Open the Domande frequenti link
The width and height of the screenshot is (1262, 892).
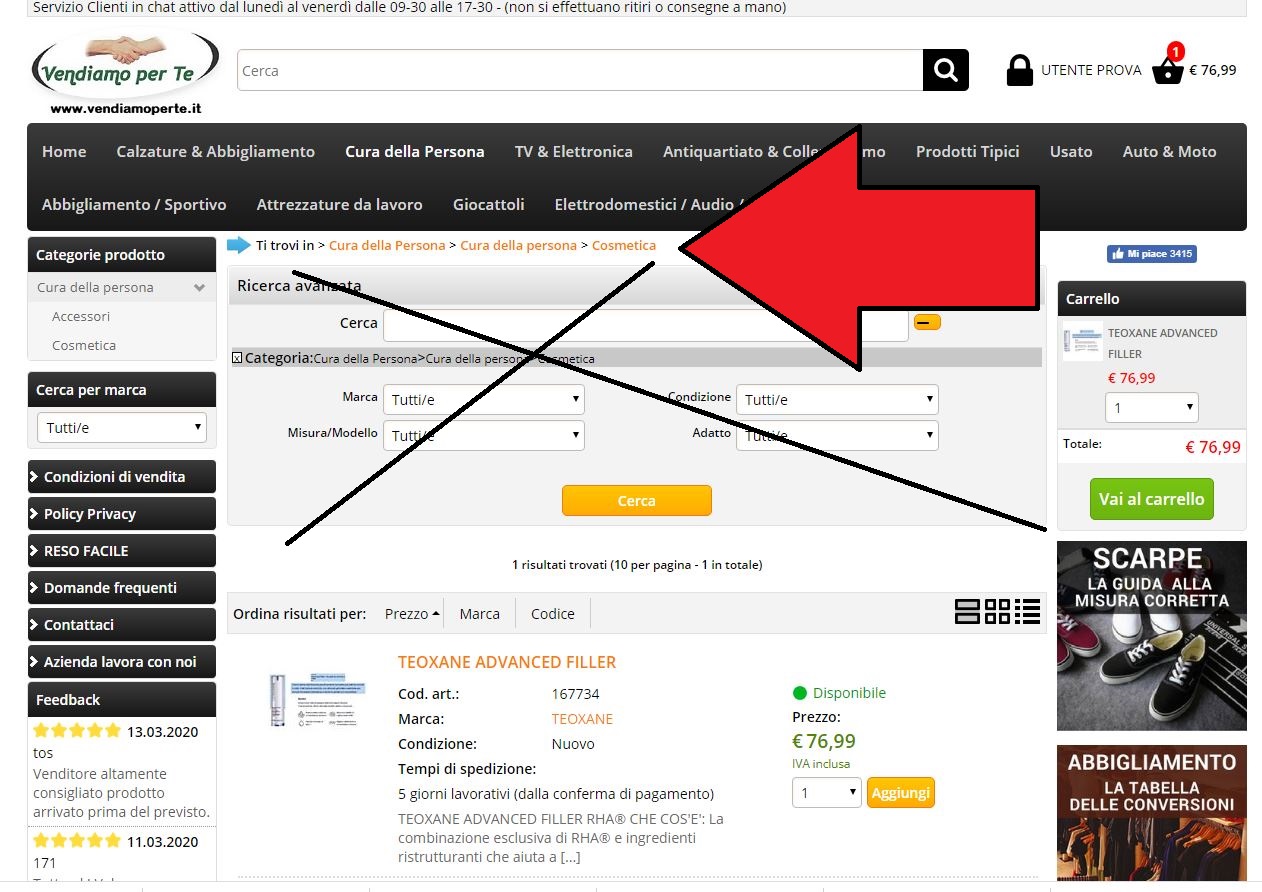pyautogui.click(x=121, y=587)
